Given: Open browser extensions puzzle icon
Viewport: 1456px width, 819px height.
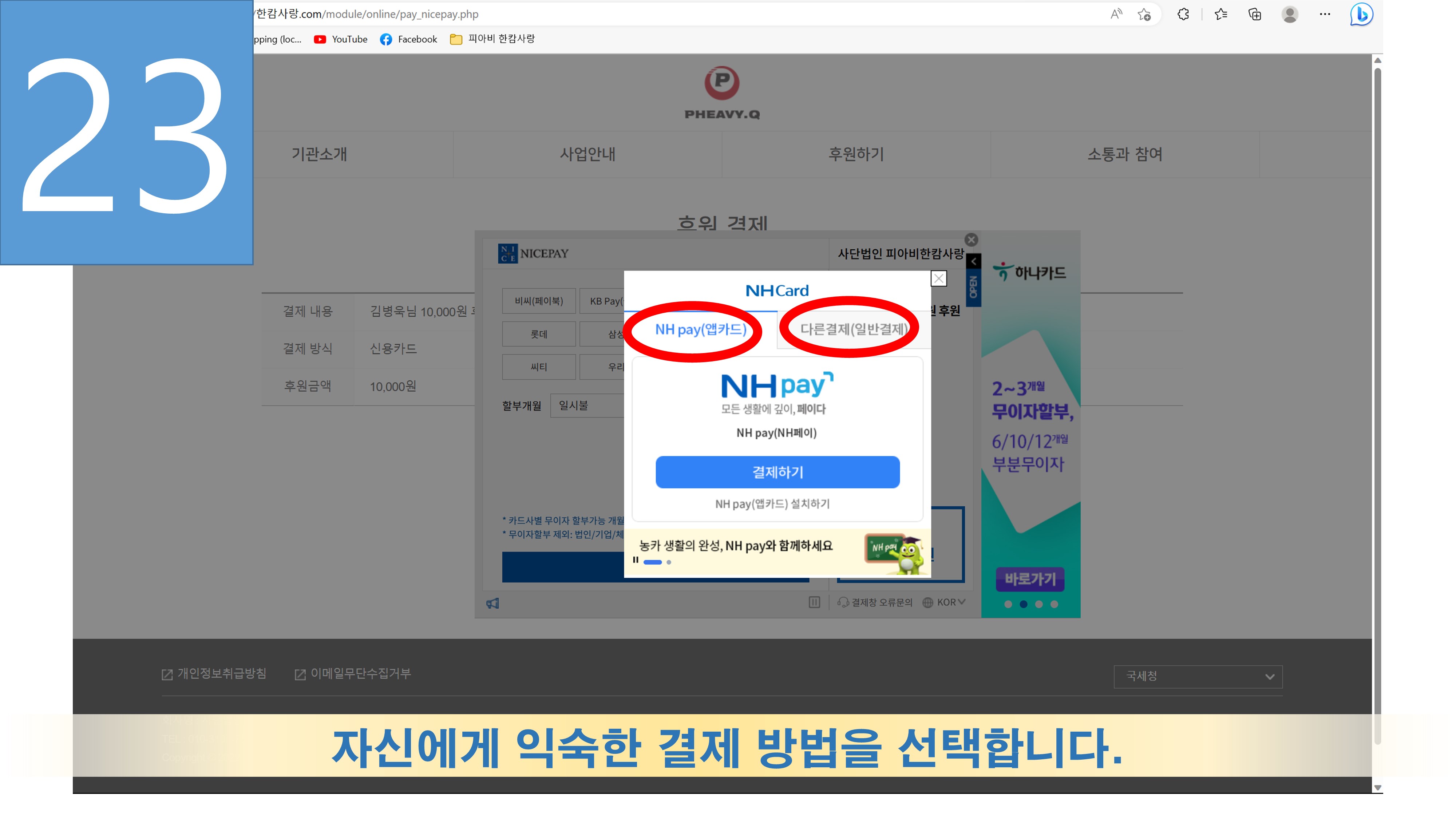Looking at the screenshot, I should [1183, 15].
